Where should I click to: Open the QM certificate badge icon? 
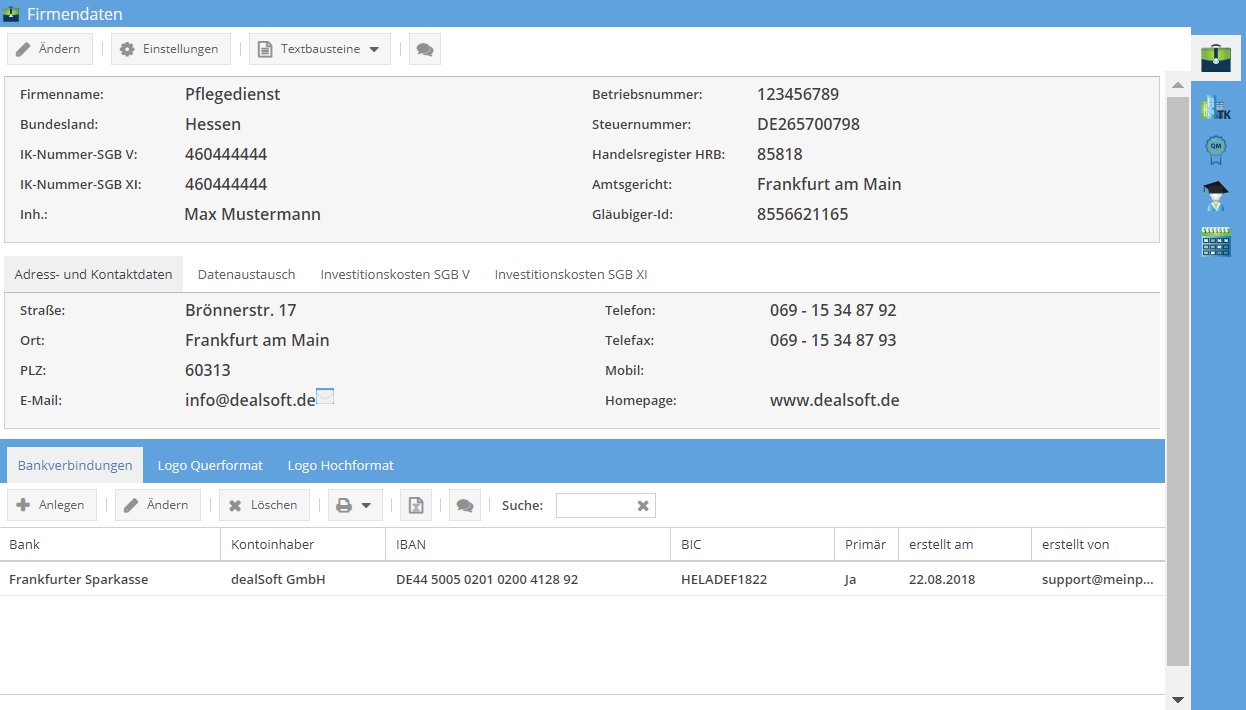1216,150
